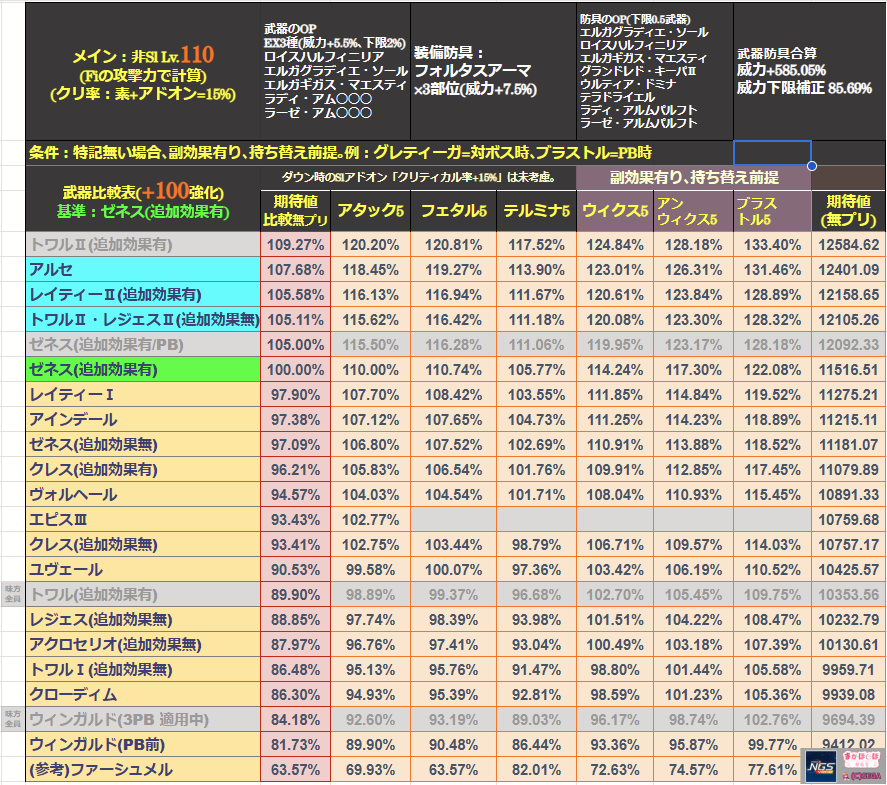The height and width of the screenshot is (785, 887).
Task: Select the 109.27% value for トワルⅡ
Action: (x=296, y=244)
